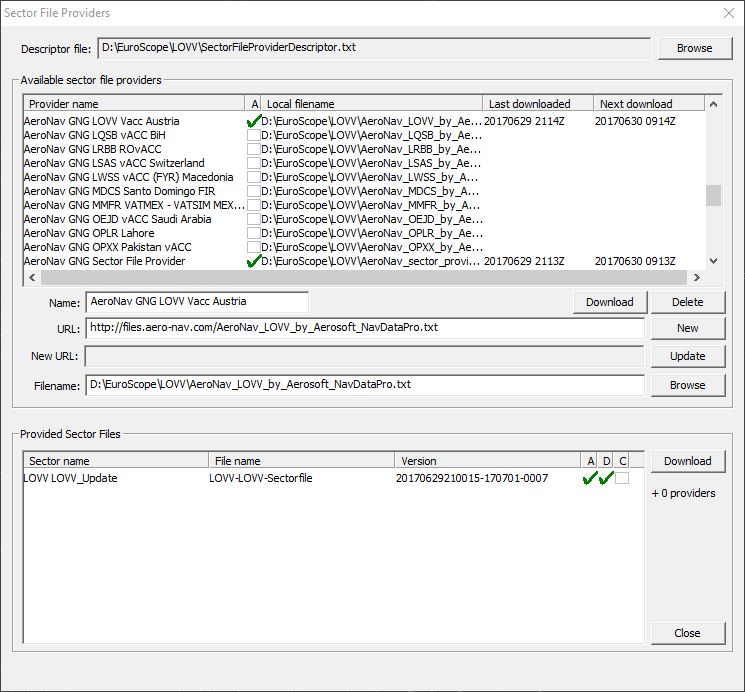Uncheck auto-download for AeroNav GNG LOVV Vacc Austria
The image size is (745, 692).
(x=254, y=121)
